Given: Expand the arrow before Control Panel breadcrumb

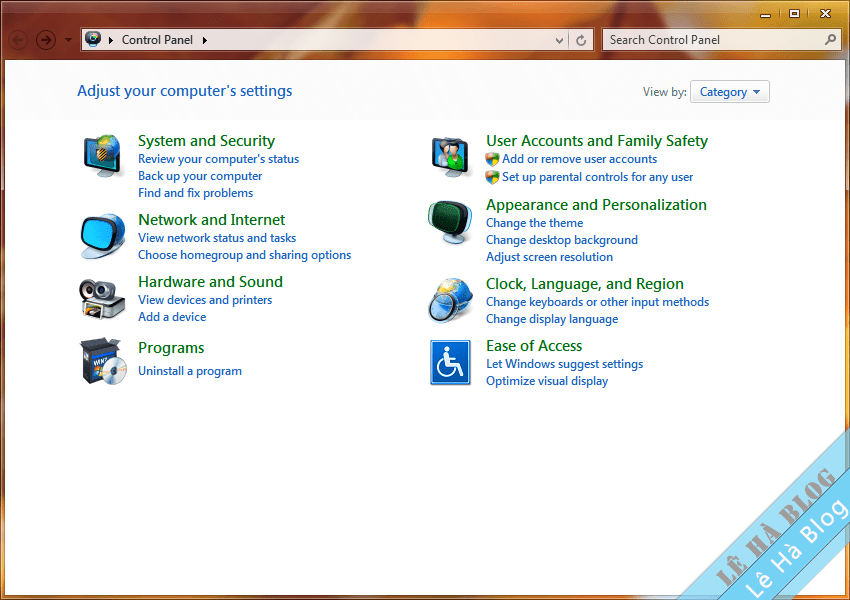Looking at the screenshot, I should coord(111,40).
